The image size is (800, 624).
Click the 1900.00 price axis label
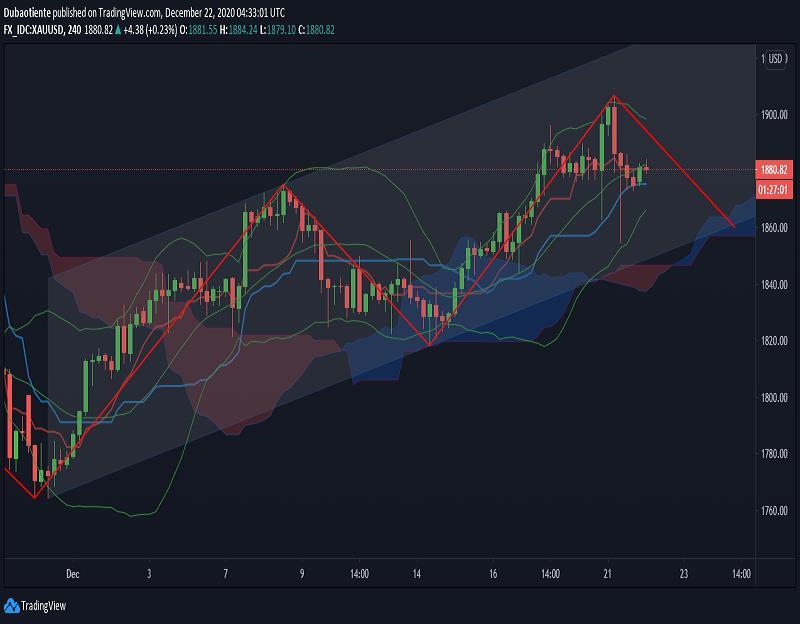(x=774, y=115)
